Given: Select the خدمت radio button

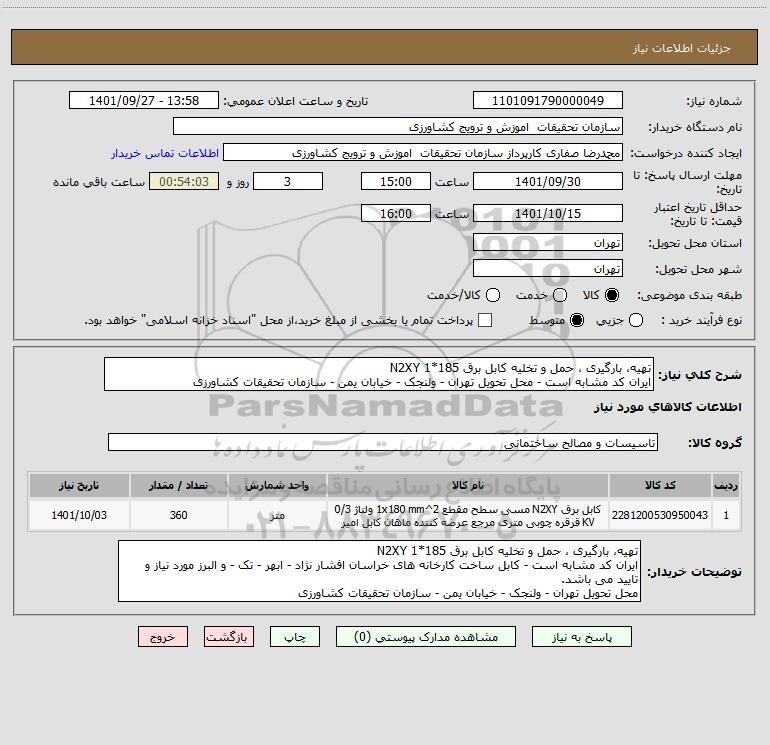Looking at the screenshot, I should point(560,295).
